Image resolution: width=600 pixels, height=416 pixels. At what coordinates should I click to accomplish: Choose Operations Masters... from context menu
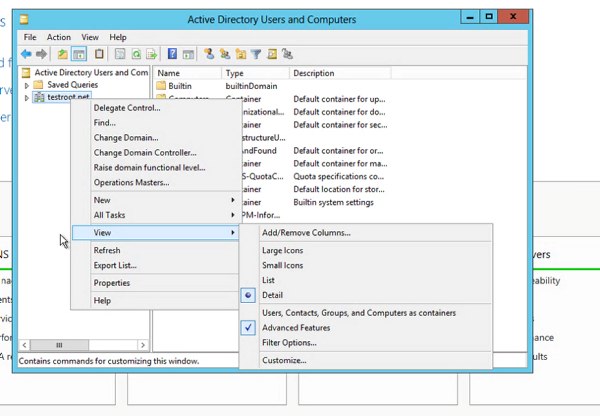(155, 183)
